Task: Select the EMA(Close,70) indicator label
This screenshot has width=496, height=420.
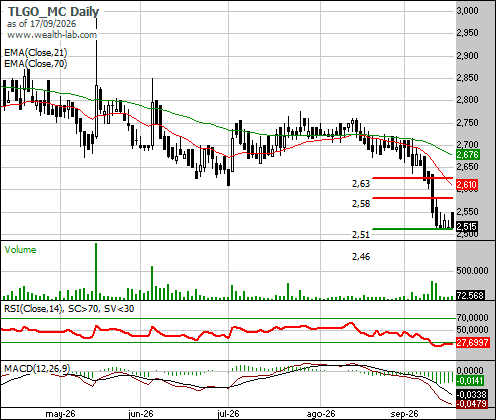Action: (x=36, y=63)
